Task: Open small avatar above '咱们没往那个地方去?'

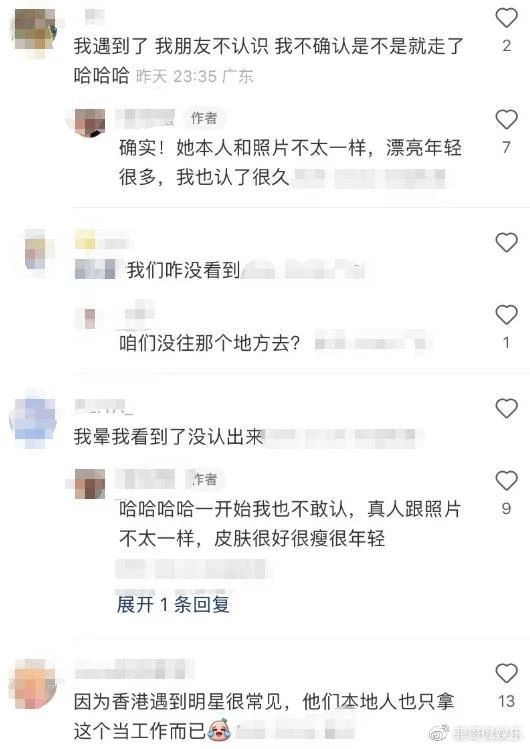Action: 90,319
